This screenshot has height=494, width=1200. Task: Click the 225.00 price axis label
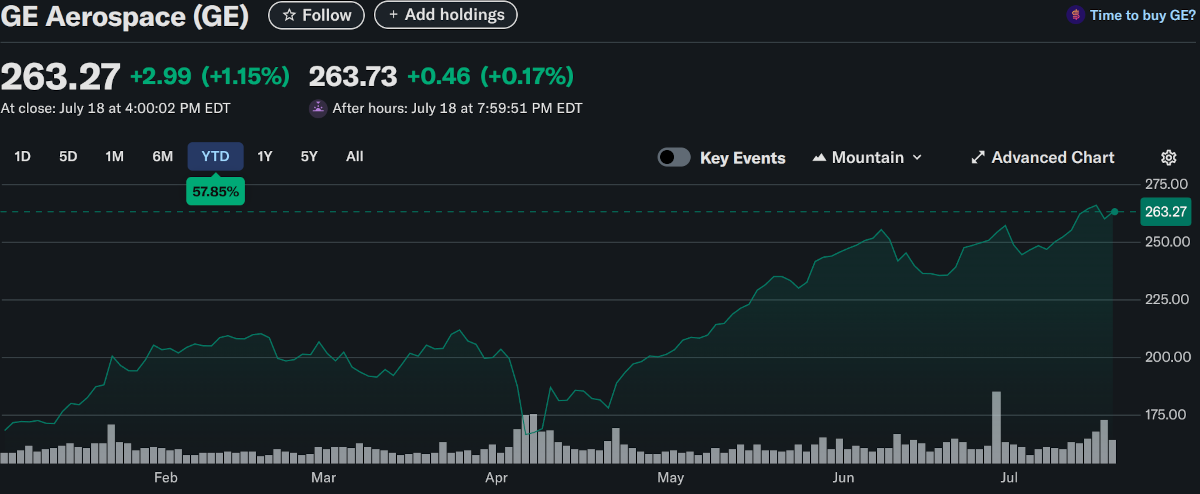coord(1166,300)
